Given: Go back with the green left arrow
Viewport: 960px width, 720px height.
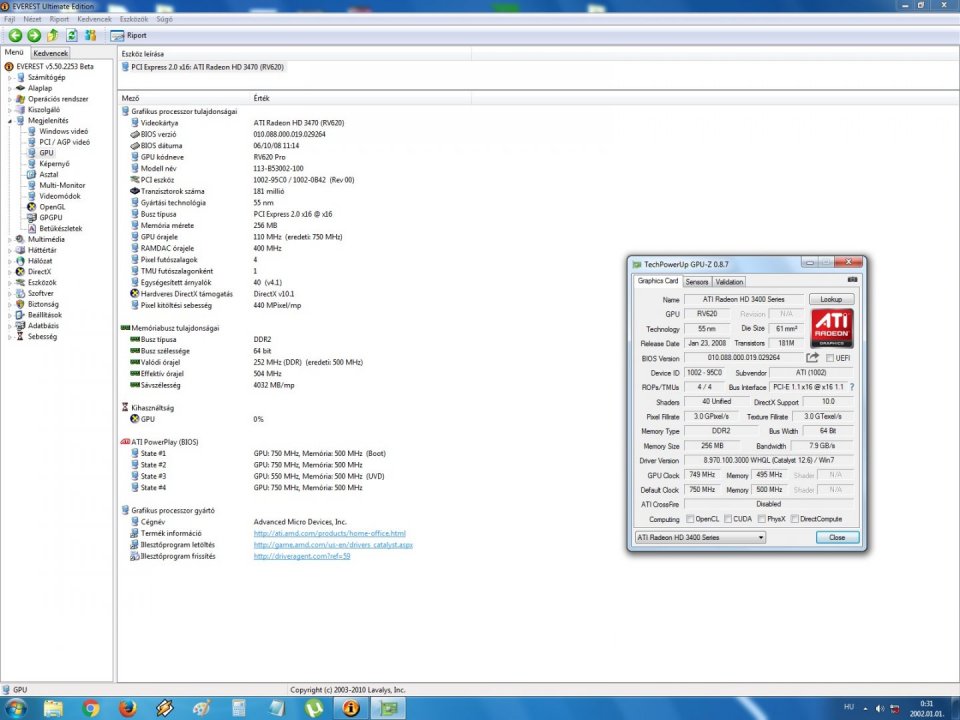Looking at the screenshot, I should click(15, 36).
